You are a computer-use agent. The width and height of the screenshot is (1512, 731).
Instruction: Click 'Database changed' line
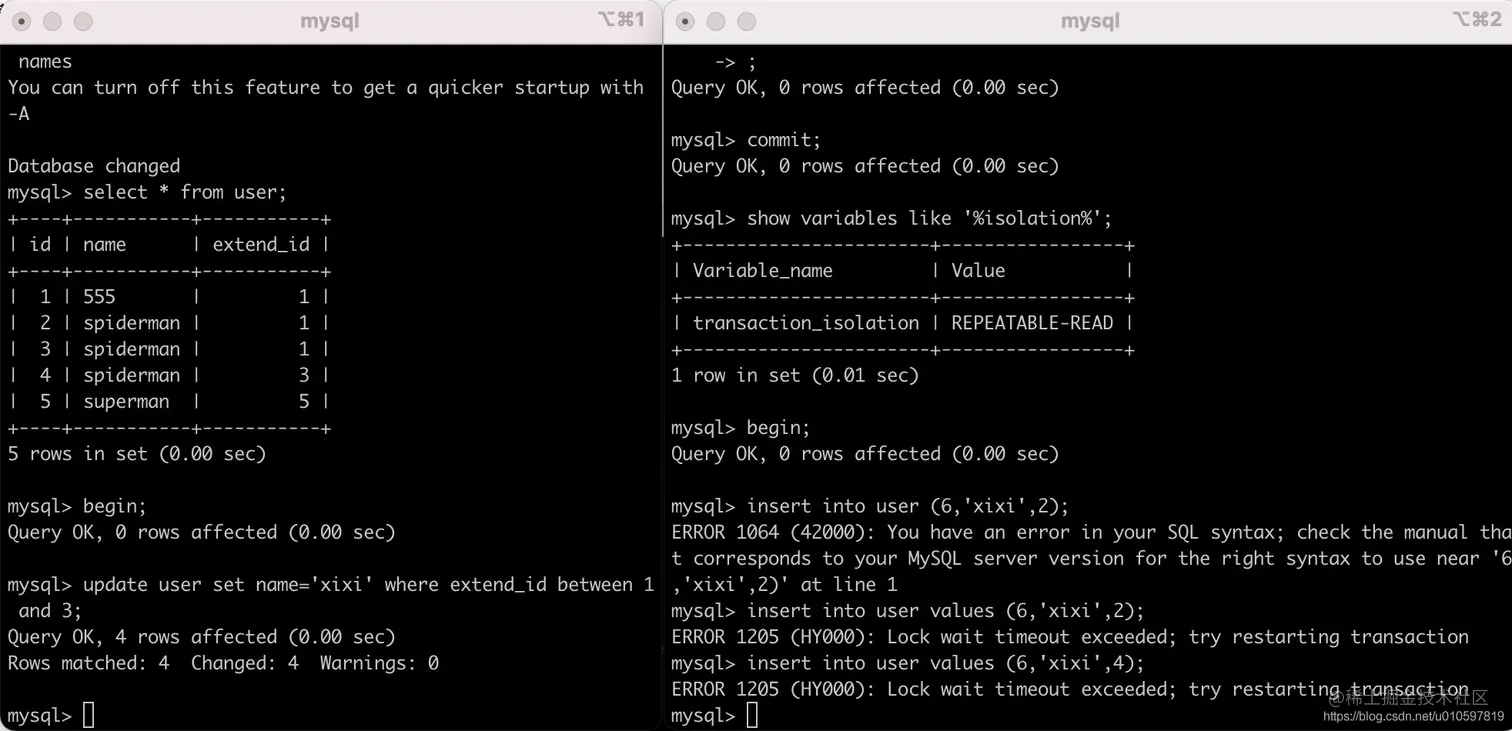tap(94, 166)
